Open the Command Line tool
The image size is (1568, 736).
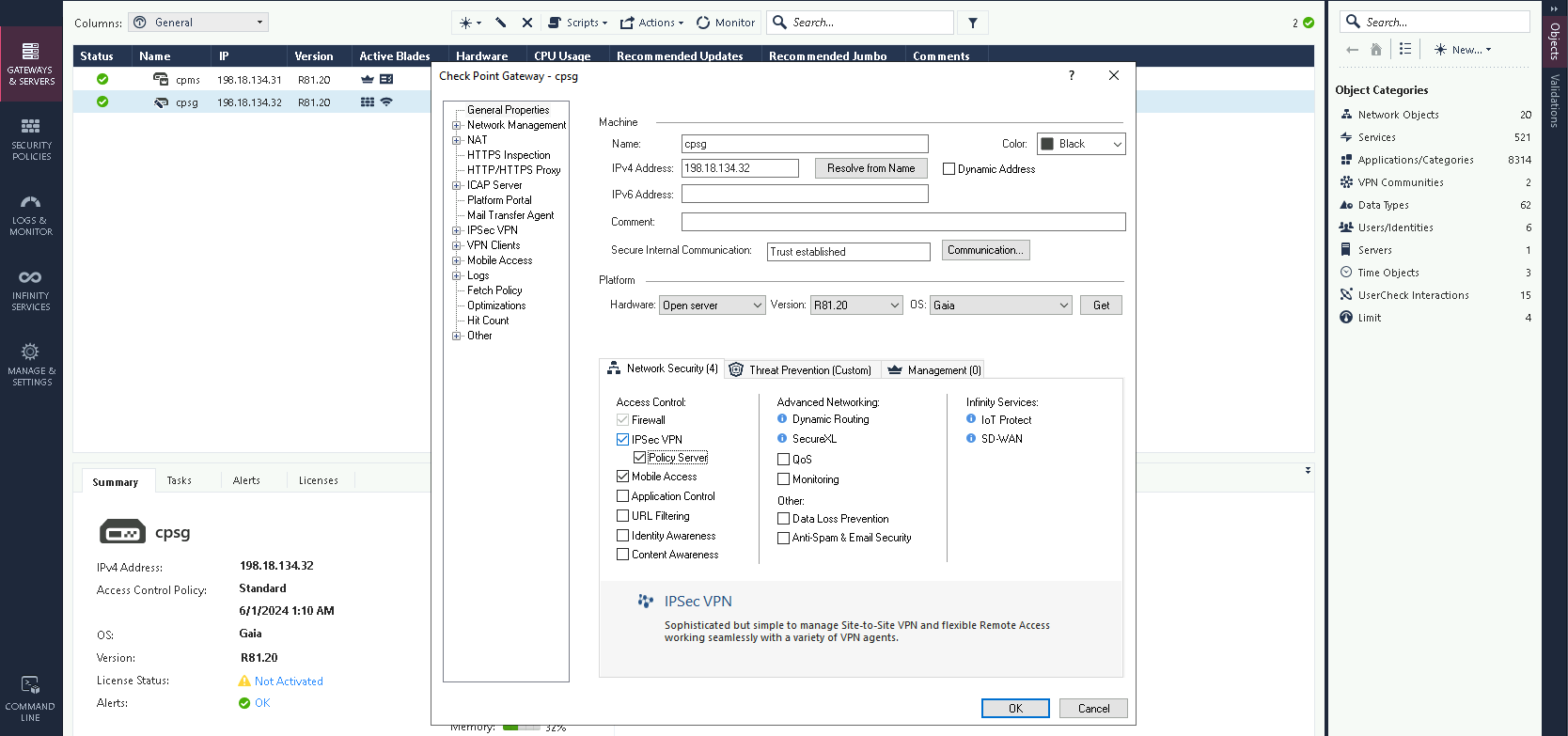tap(30, 697)
